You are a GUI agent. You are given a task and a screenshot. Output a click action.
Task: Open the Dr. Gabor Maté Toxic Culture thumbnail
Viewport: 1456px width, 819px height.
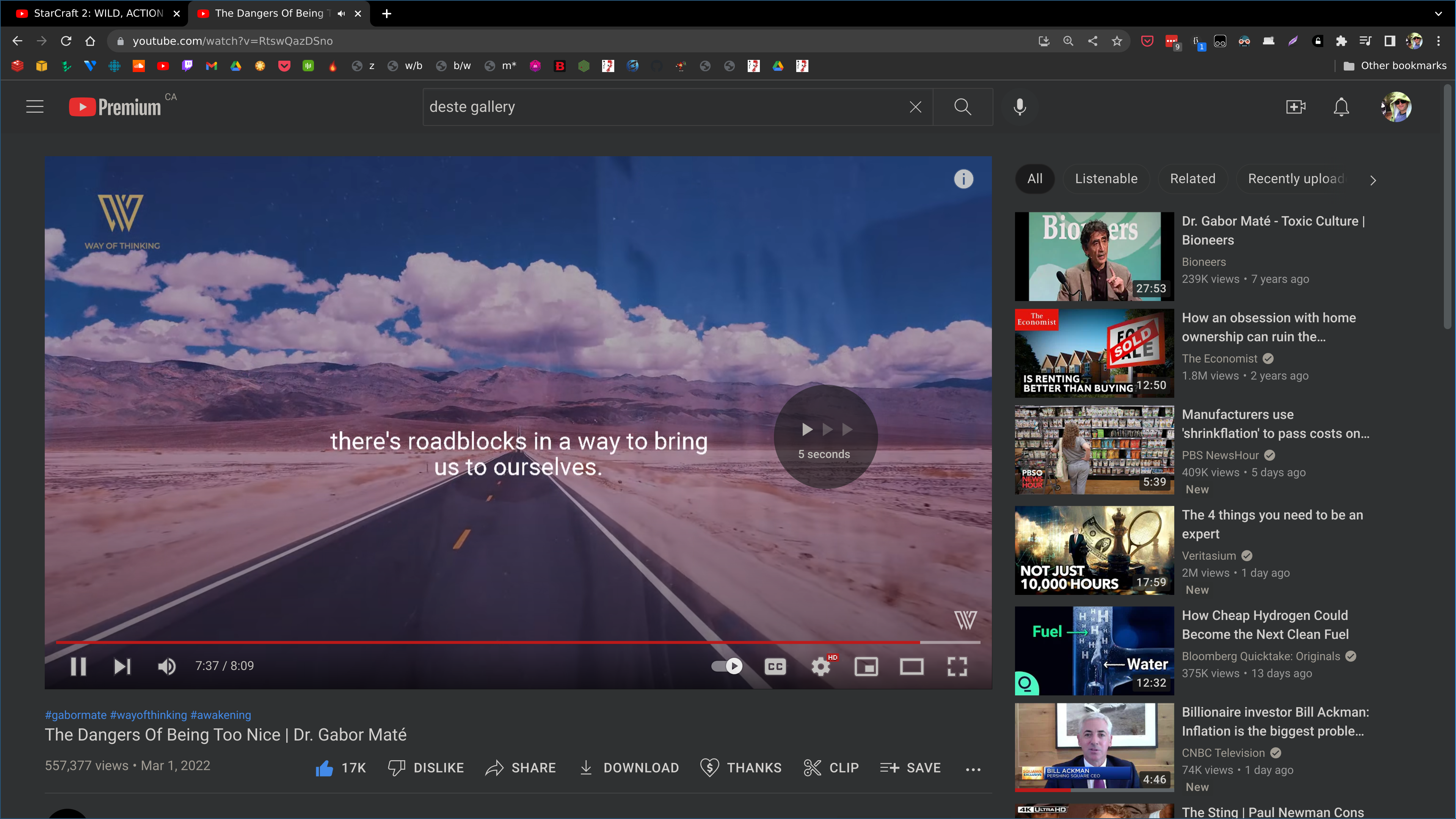(1094, 257)
